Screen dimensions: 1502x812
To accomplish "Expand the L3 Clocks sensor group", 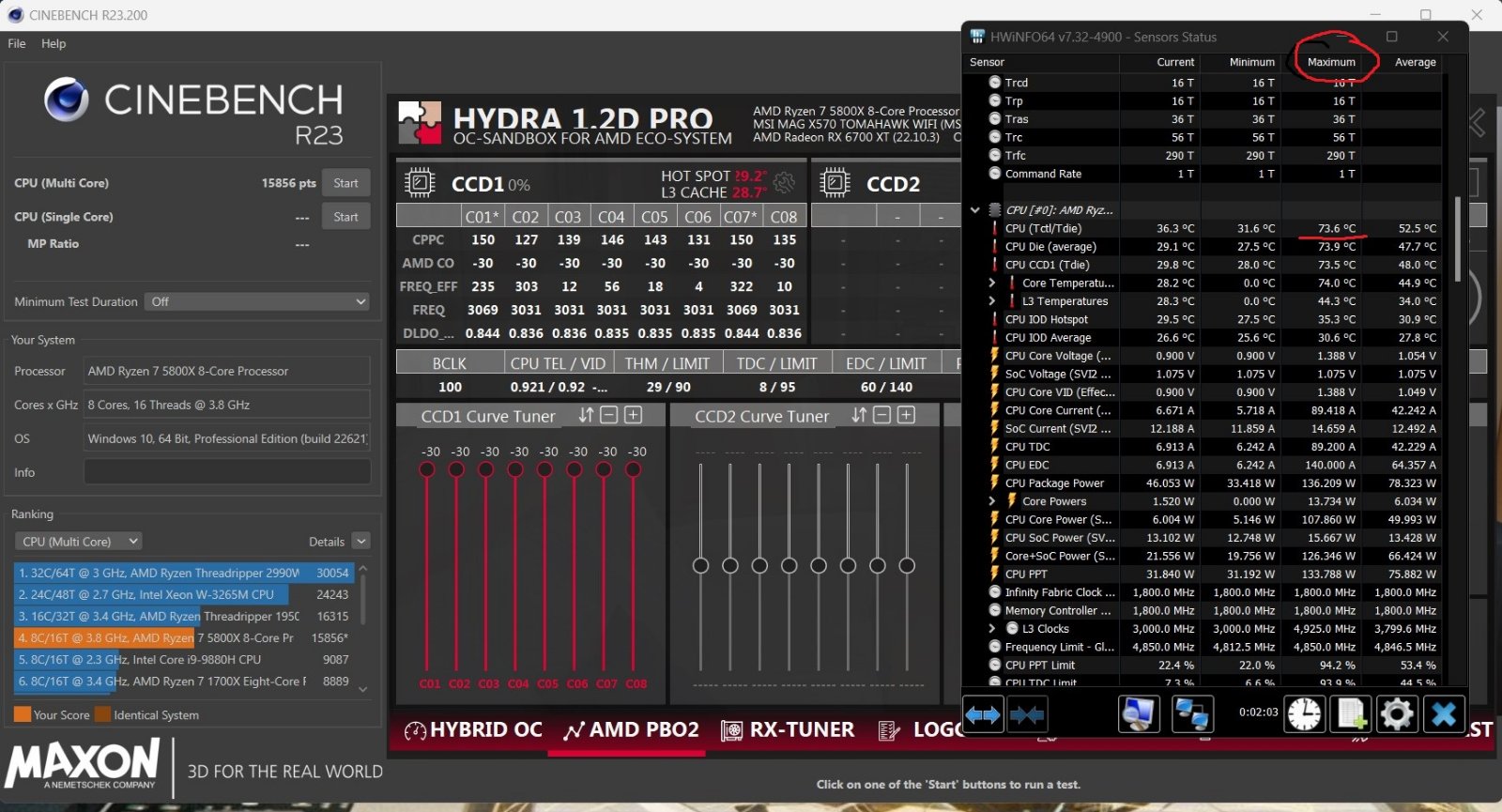I will pos(991,629).
